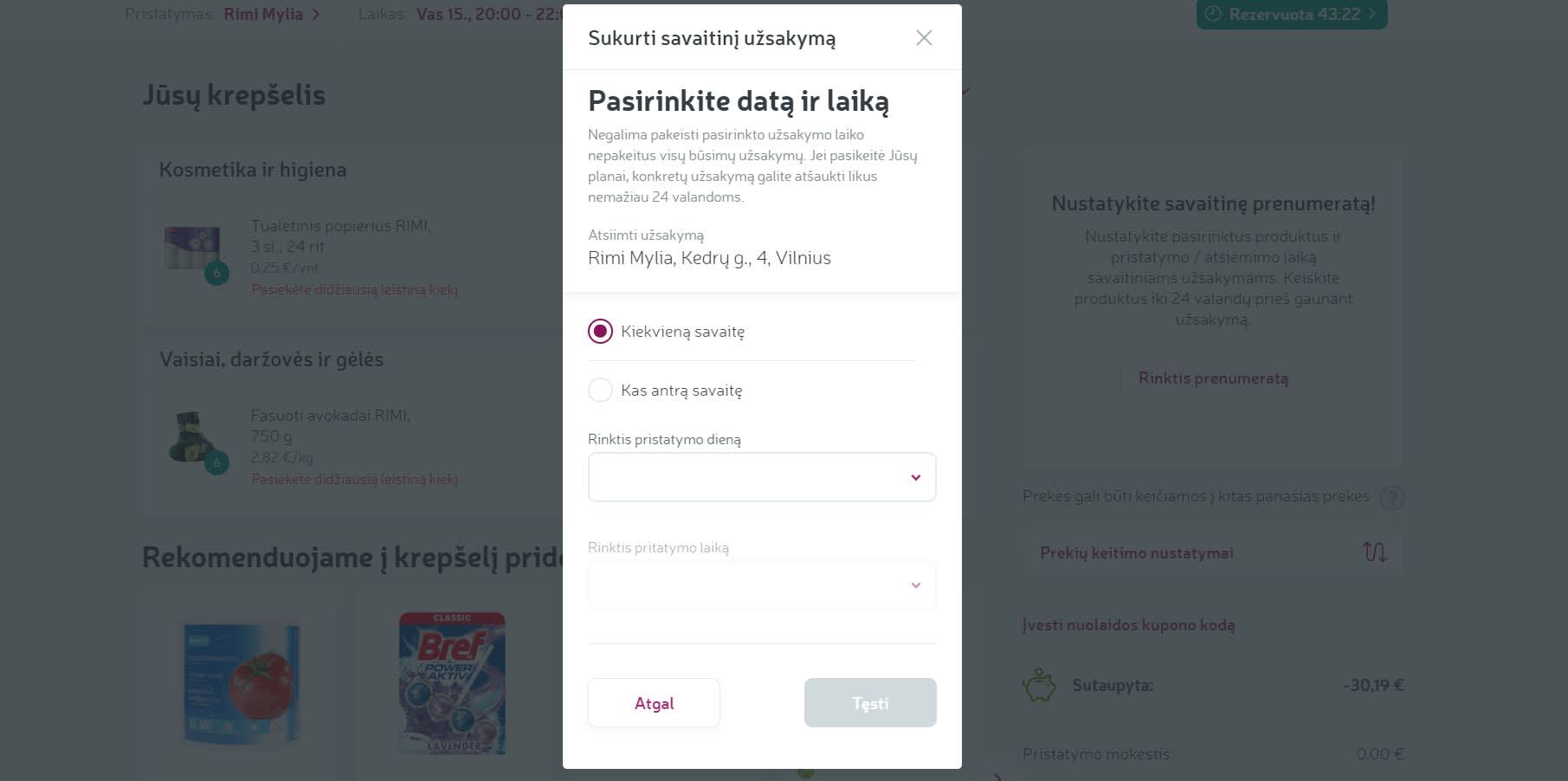Click the swap arrows icon for product replacement
The width and height of the screenshot is (1568, 781).
(1374, 552)
